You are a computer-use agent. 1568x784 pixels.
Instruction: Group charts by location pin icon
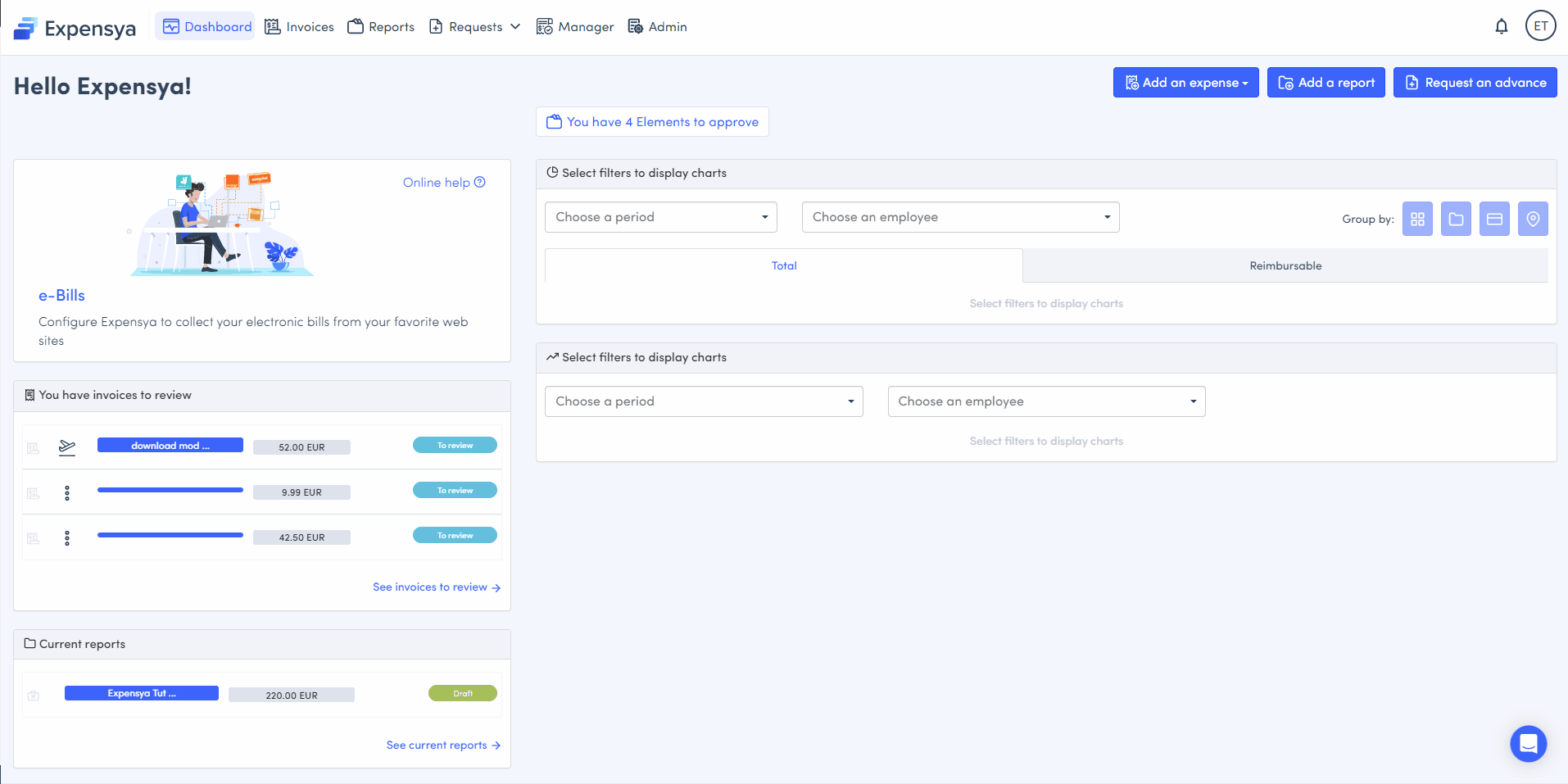point(1533,219)
